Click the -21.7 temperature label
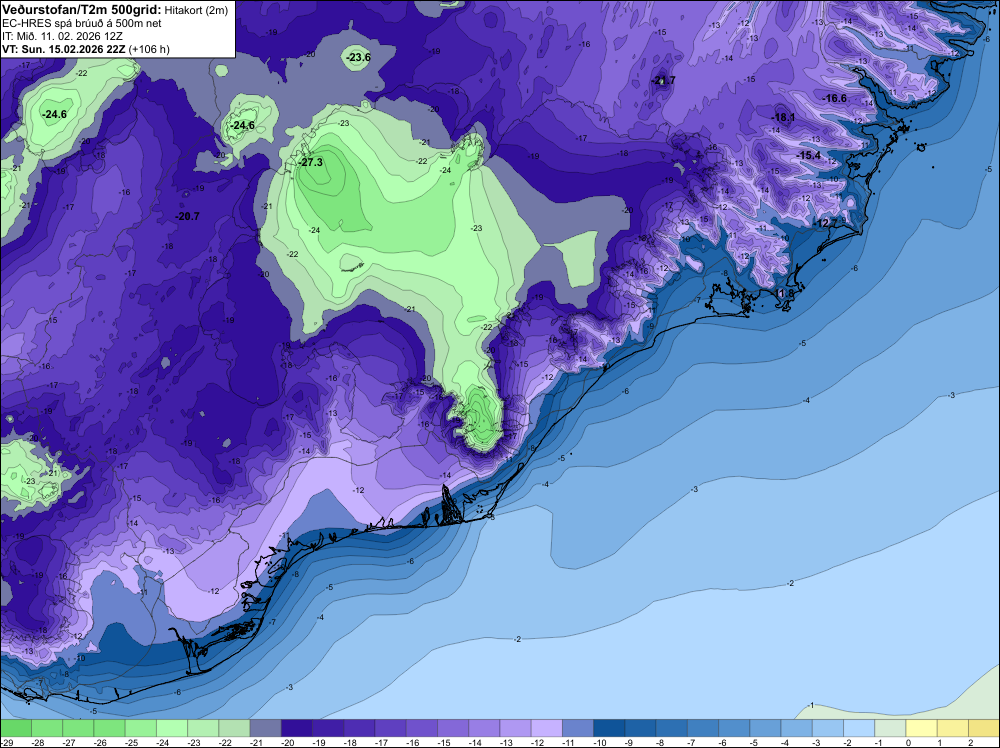Image resolution: width=1000 pixels, height=748 pixels. pyautogui.click(x=664, y=80)
